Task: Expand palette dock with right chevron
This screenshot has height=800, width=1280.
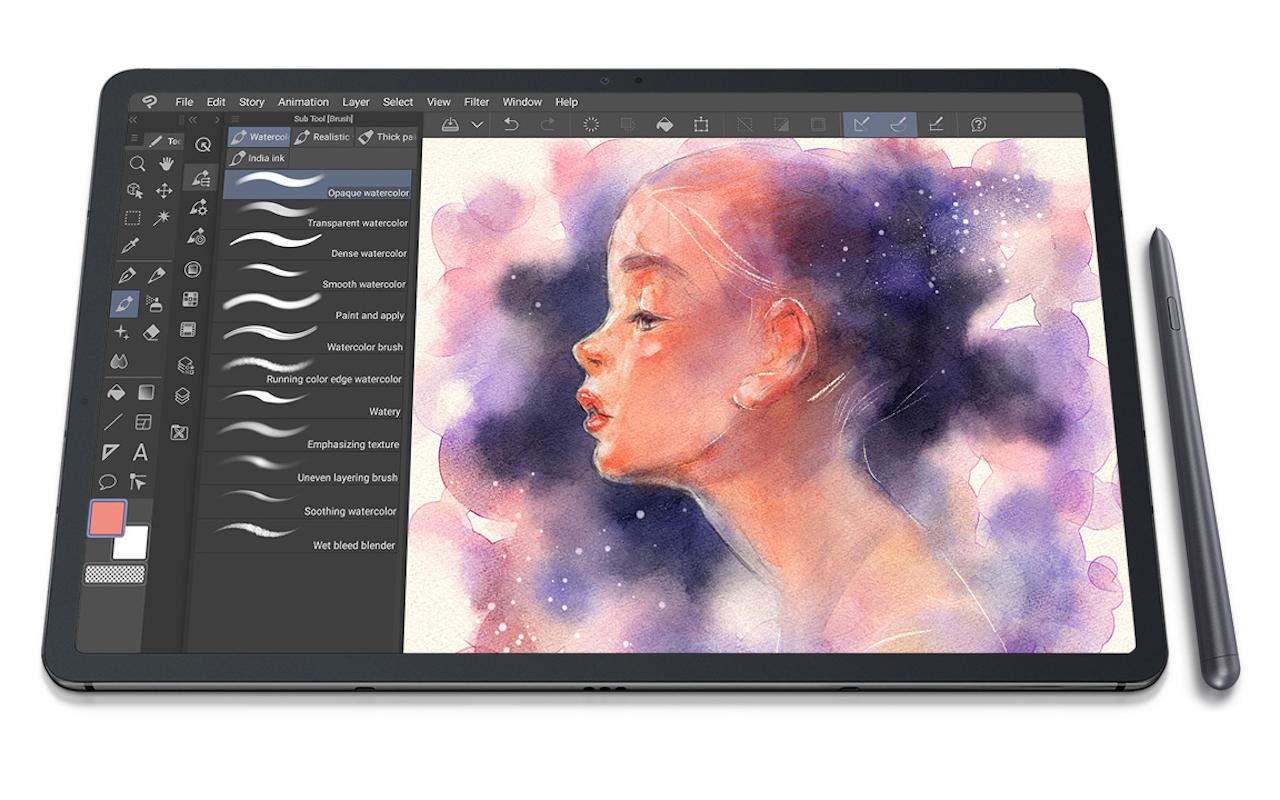Action: [x=217, y=119]
